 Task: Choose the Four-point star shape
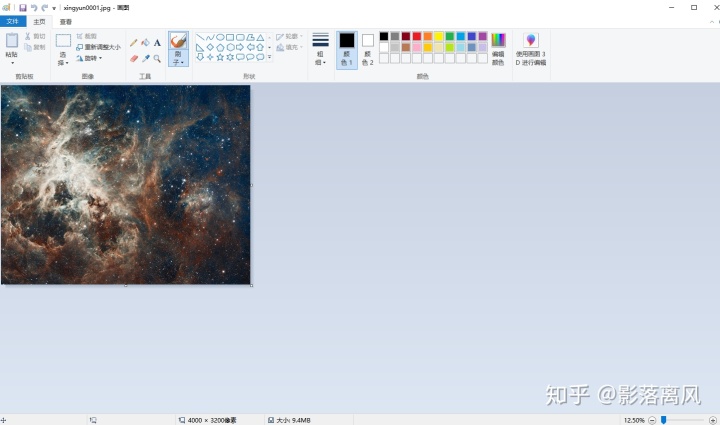click(x=210, y=57)
